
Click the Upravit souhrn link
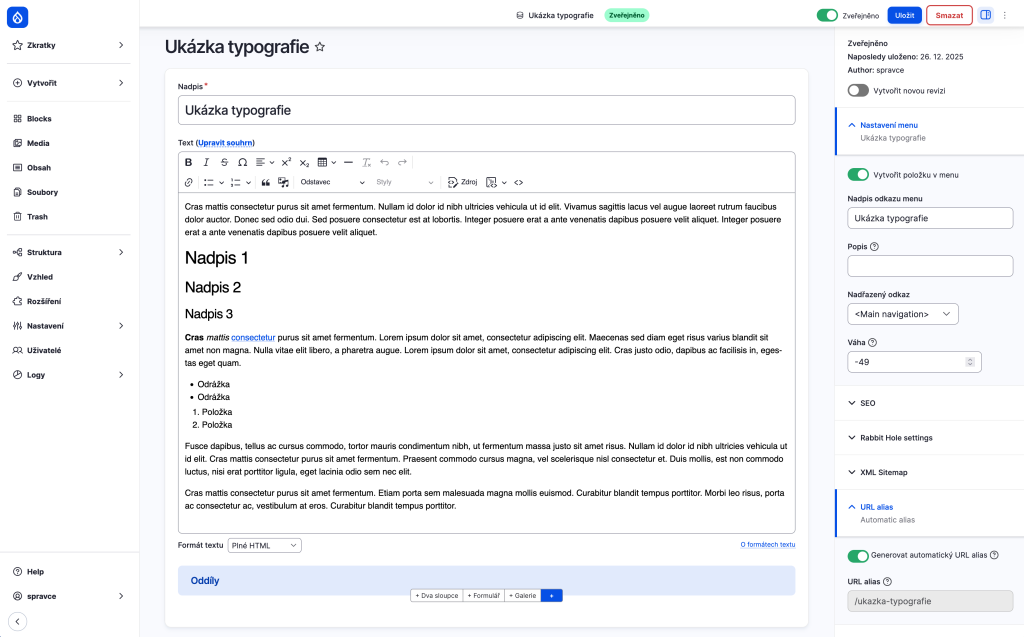225,142
